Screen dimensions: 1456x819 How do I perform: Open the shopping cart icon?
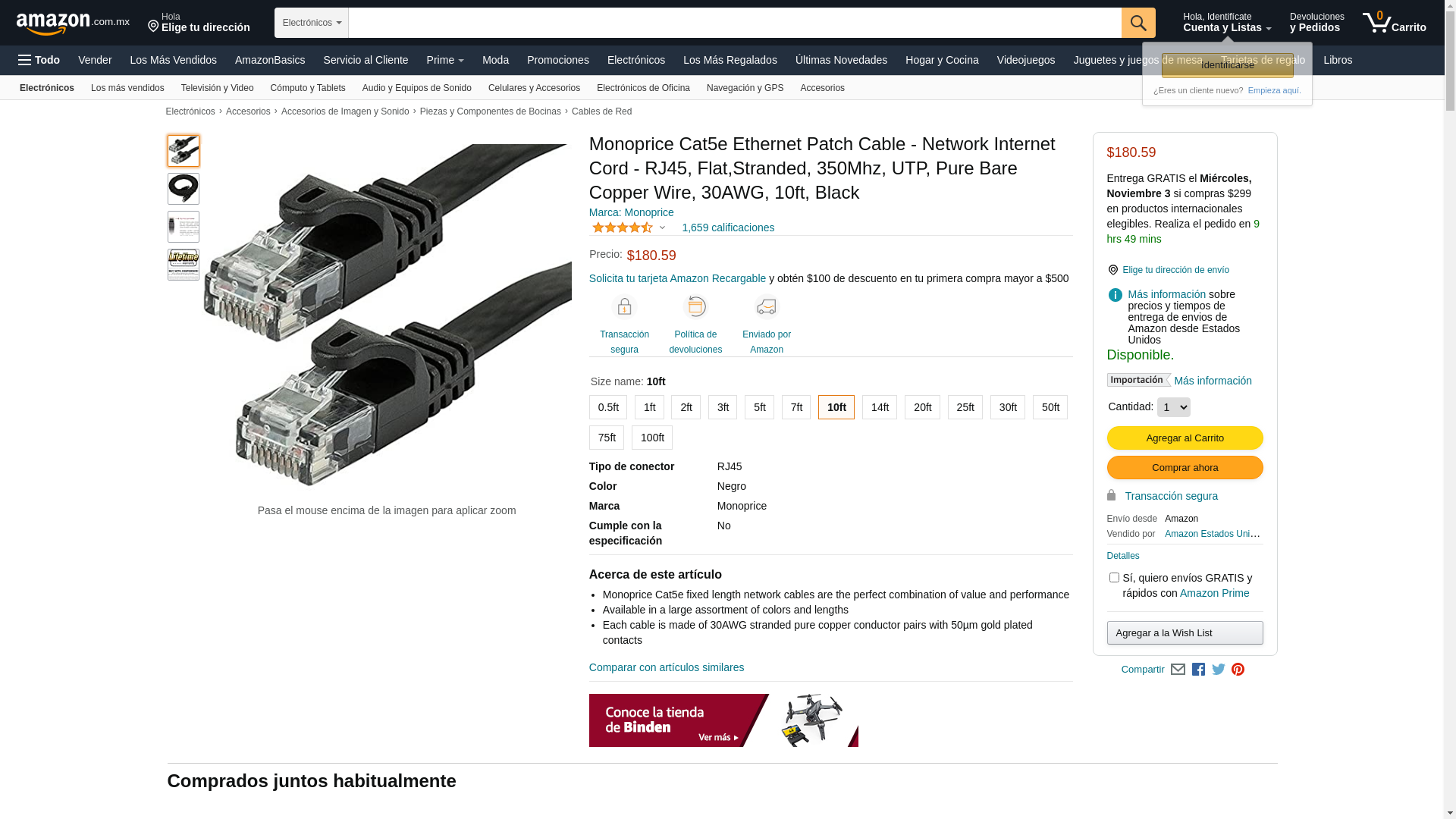[1394, 23]
